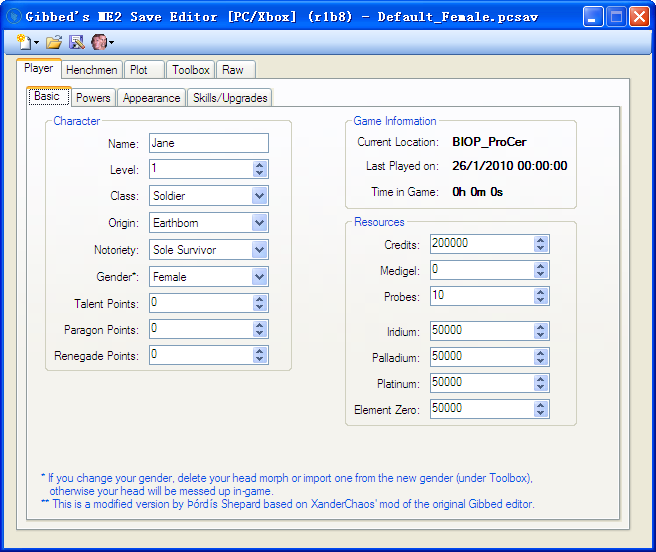Image resolution: width=656 pixels, height=552 pixels.
Task: Increase Paragon Points with up arrow
Action: [260, 325]
